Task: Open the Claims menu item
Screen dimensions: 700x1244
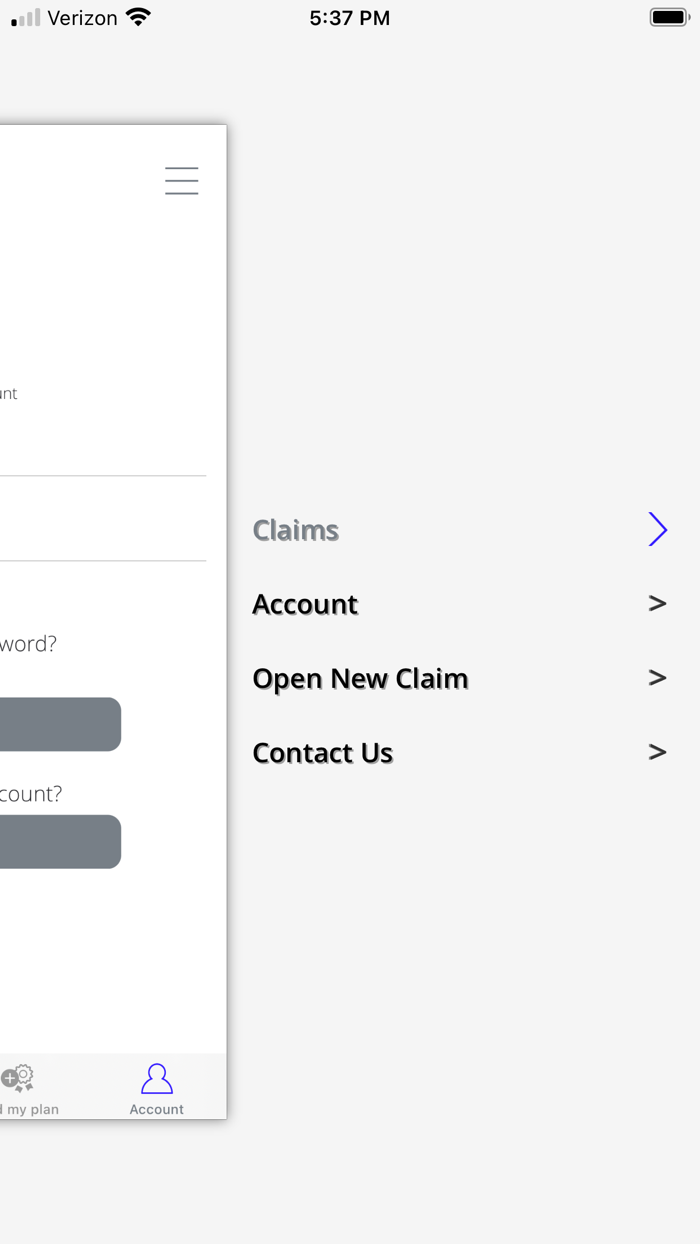Action: click(296, 530)
